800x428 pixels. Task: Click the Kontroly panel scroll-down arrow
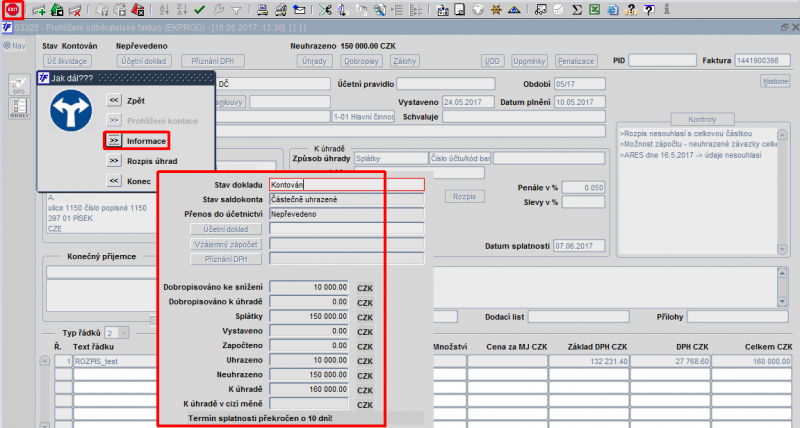(782, 249)
